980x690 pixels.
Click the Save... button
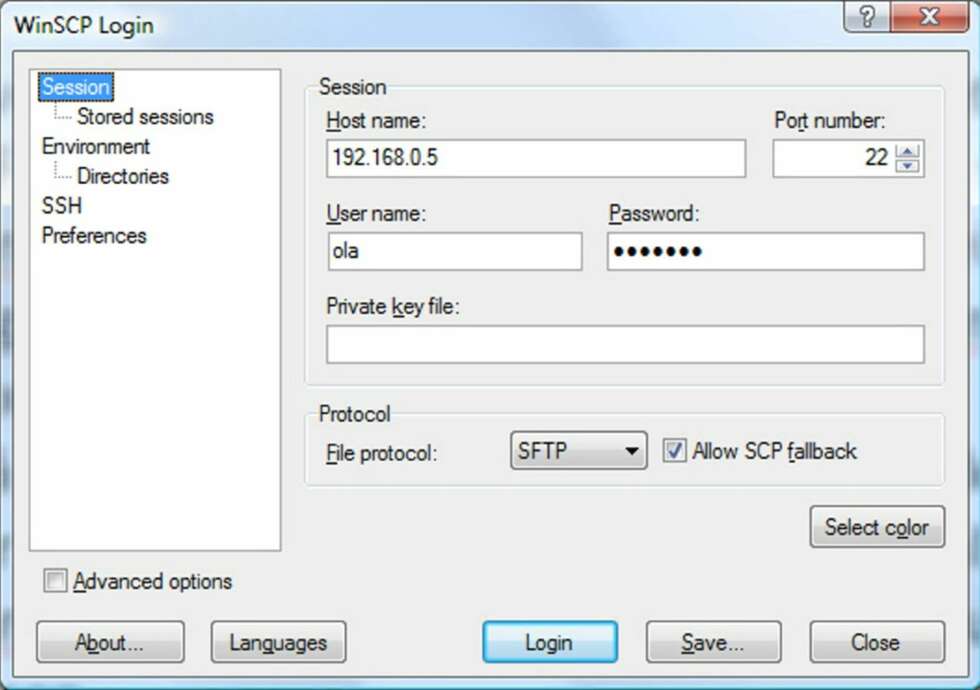click(x=713, y=642)
